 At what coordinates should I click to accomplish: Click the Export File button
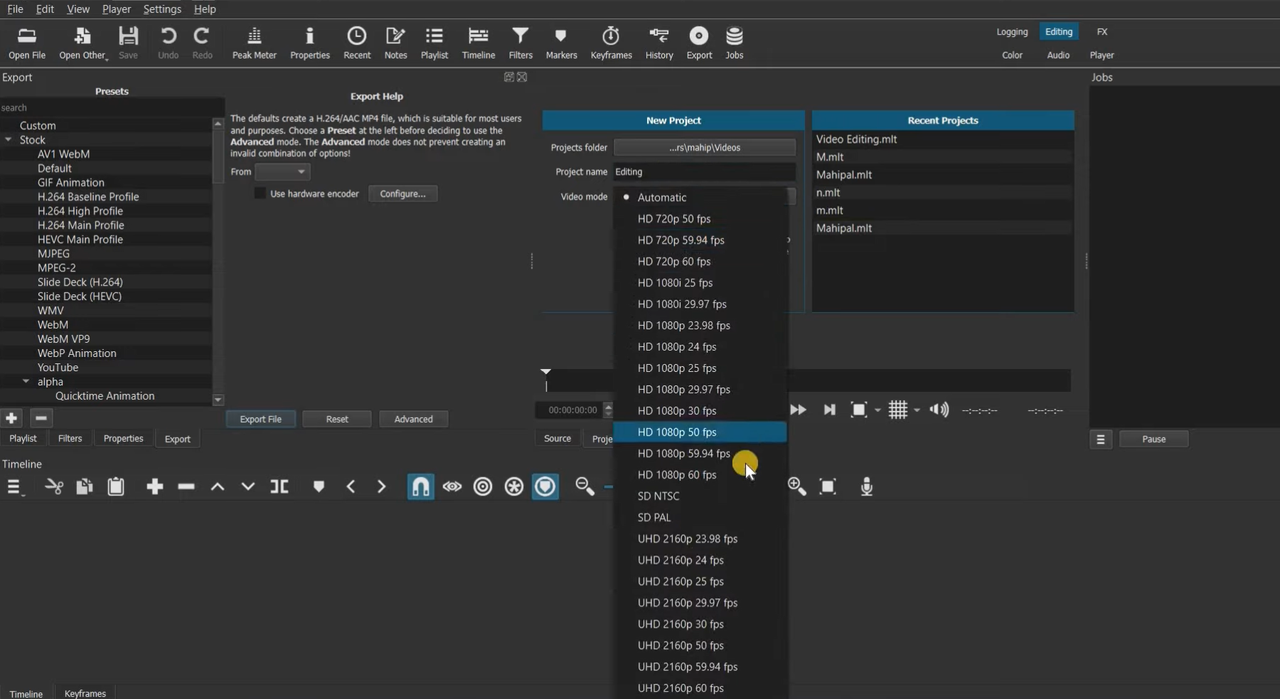[260, 419]
